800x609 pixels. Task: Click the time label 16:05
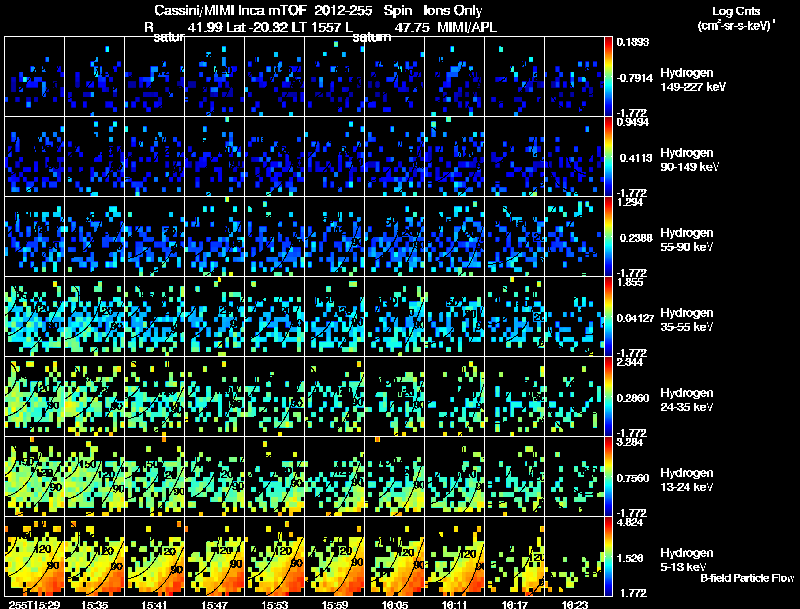(x=395, y=604)
